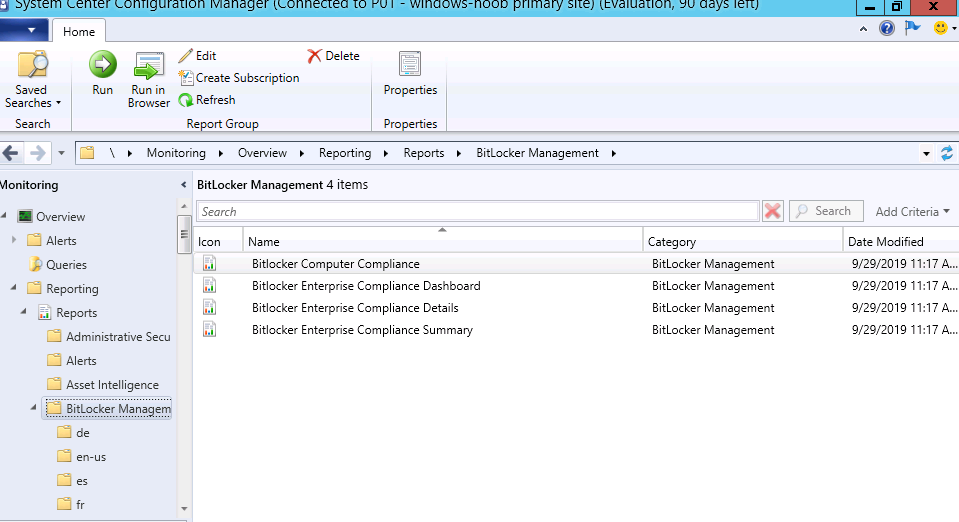959x522 pixels.
Task: Open the es language folder
Action: tap(81, 481)
